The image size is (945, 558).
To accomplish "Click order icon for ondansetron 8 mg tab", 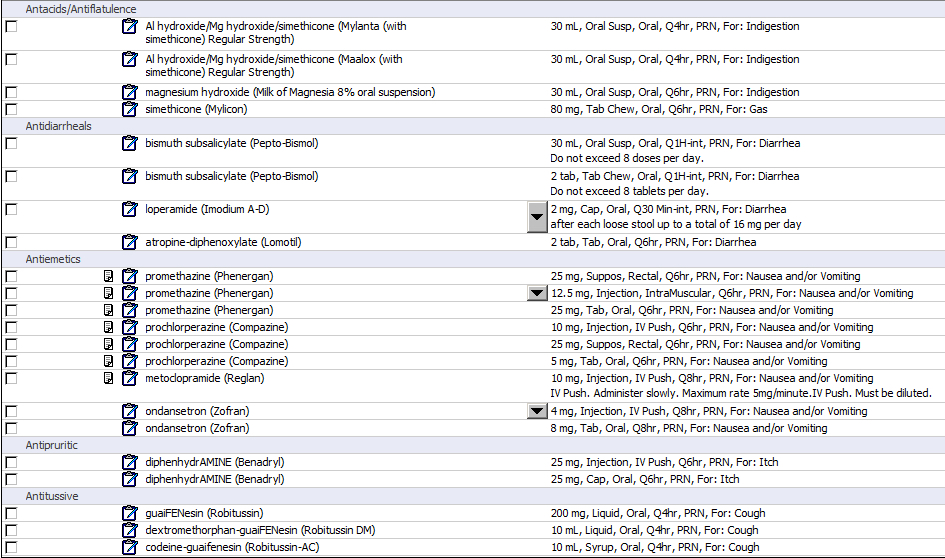I will (130, 428).
